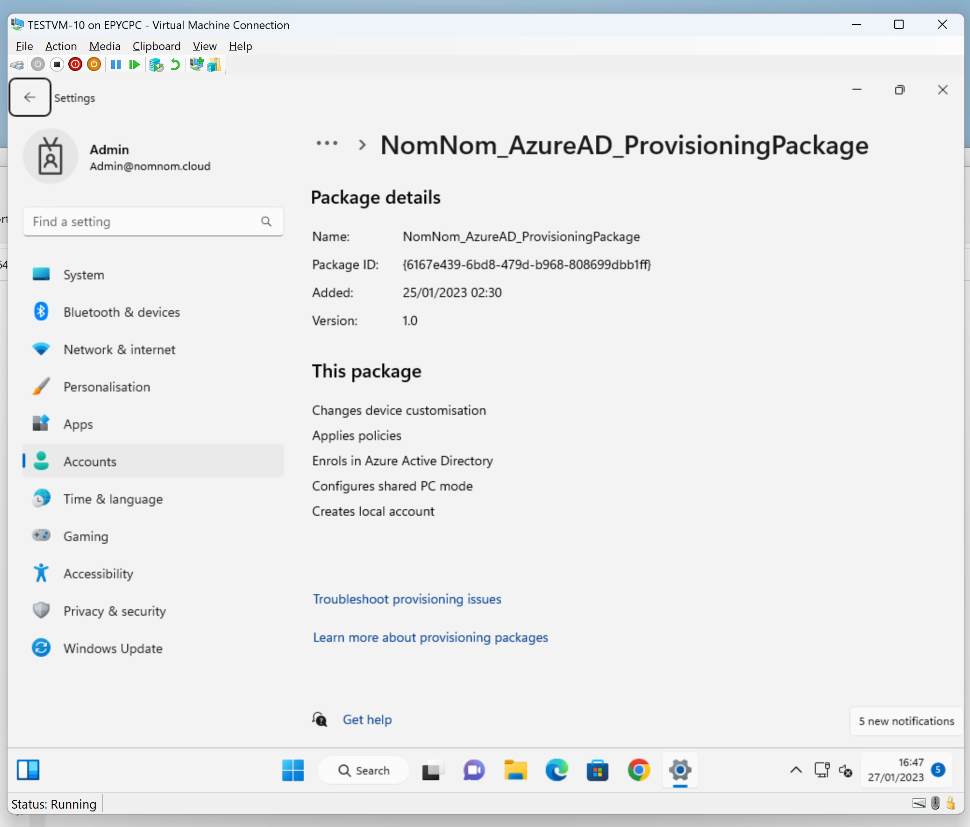
Task: Select Windows Update in the sidebar
Action: click(110, 648)
